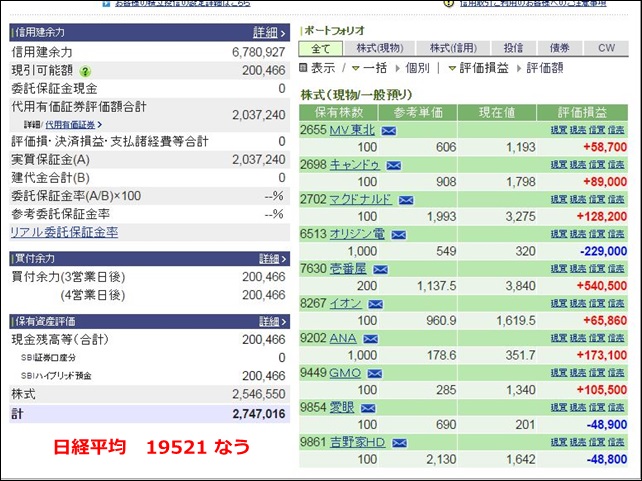Click the envelope icon beside GMO
The height and width of the screenshot is (481, 642).
375,374
